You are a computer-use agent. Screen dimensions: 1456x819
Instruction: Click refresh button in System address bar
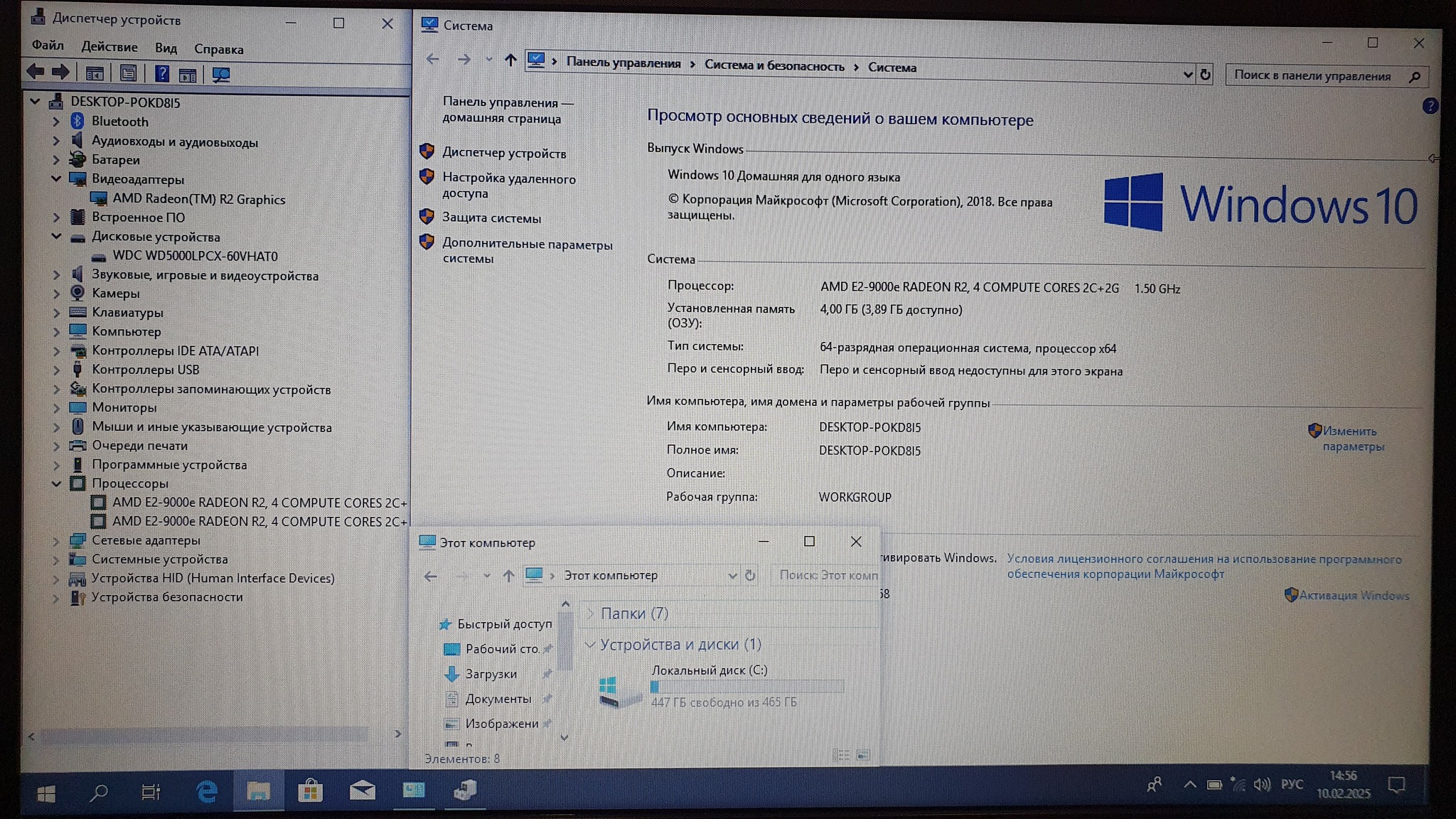click(x=1205, y=75)
